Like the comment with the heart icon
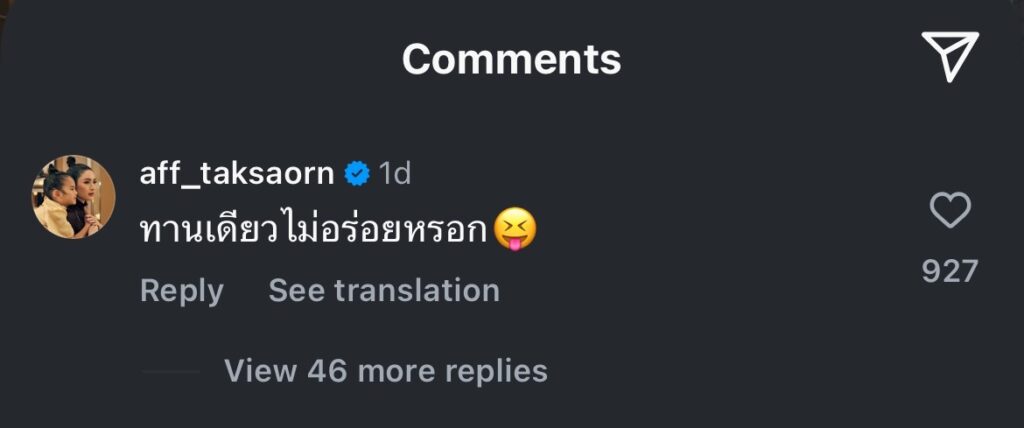 click(x=950, y=211)
